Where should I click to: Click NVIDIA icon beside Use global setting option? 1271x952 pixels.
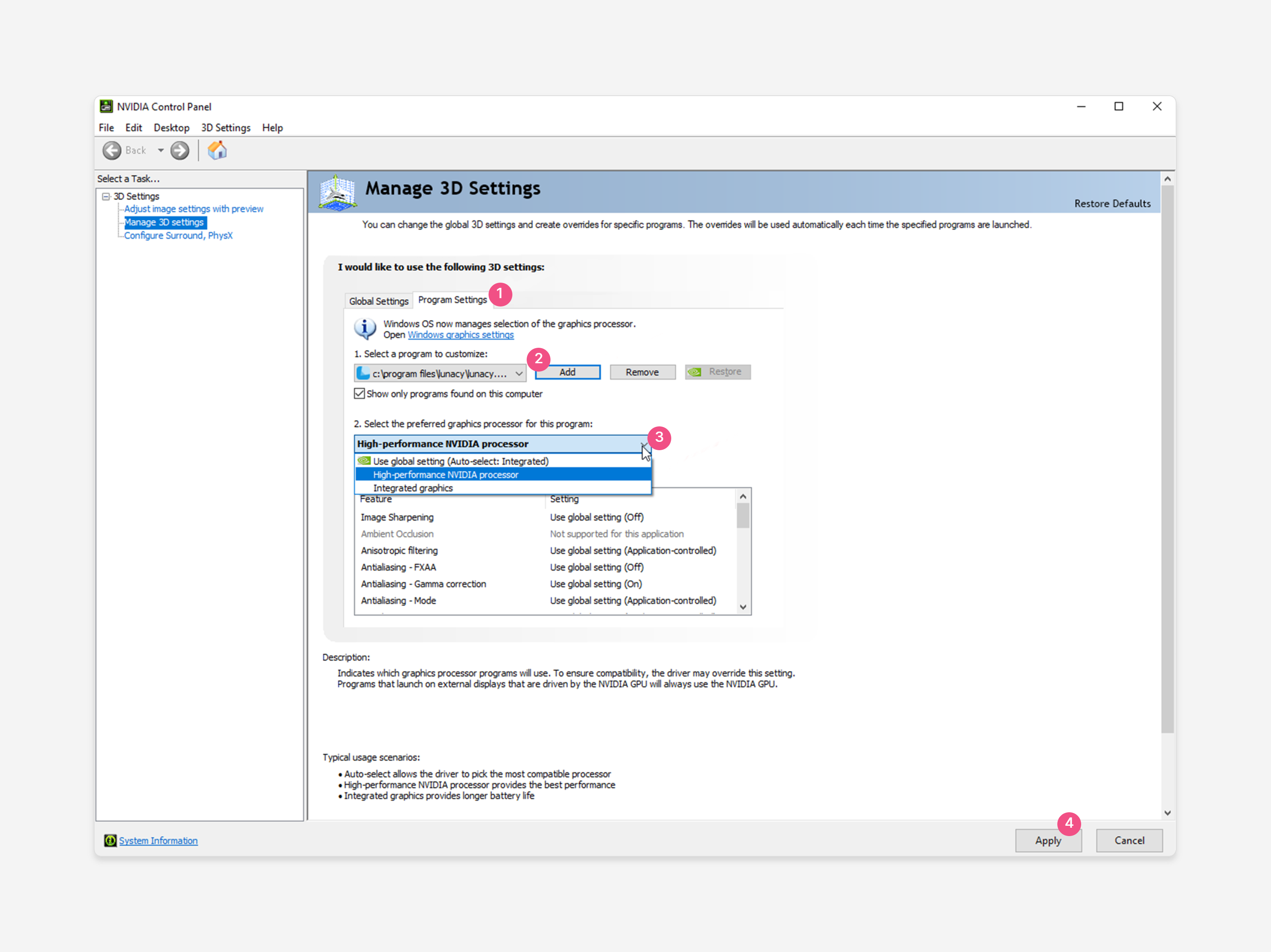click(x=364, y=461)
